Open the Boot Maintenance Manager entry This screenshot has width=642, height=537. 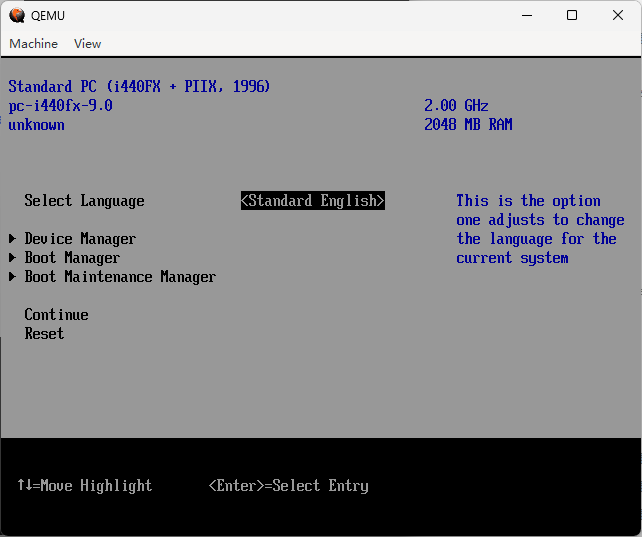(x=120, y=277)
